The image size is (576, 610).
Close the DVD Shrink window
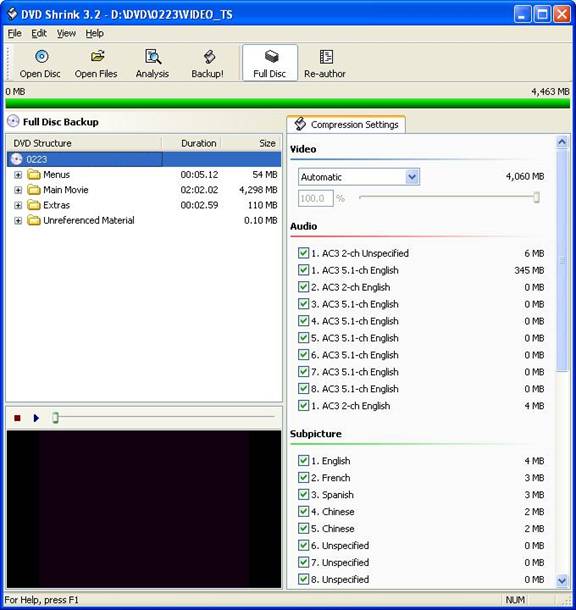pos(562,14)
